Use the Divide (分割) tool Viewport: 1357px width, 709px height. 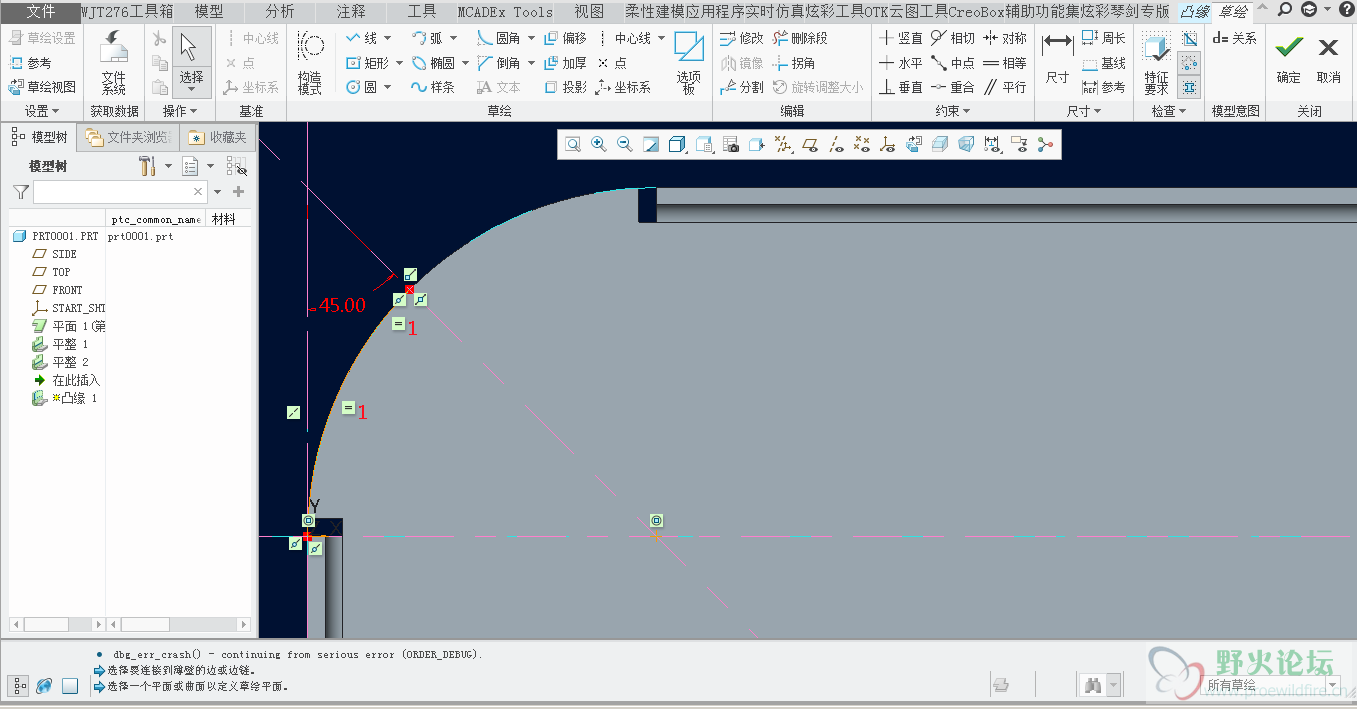742,87
